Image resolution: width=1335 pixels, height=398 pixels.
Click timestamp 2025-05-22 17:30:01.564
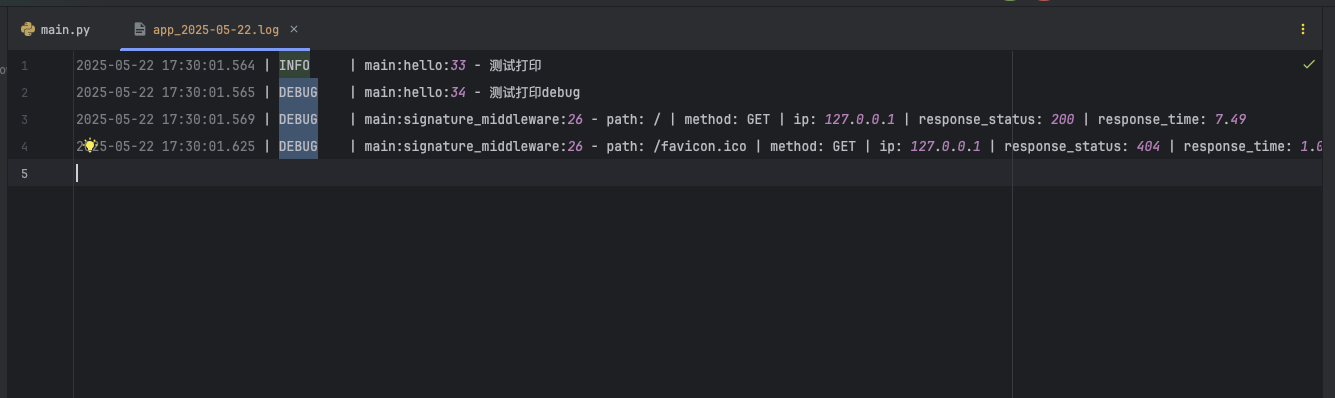[166, 66]
